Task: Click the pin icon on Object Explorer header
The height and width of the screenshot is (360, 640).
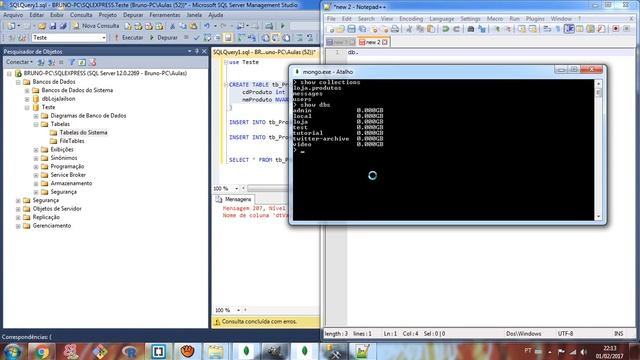Action: coord(197,51)
